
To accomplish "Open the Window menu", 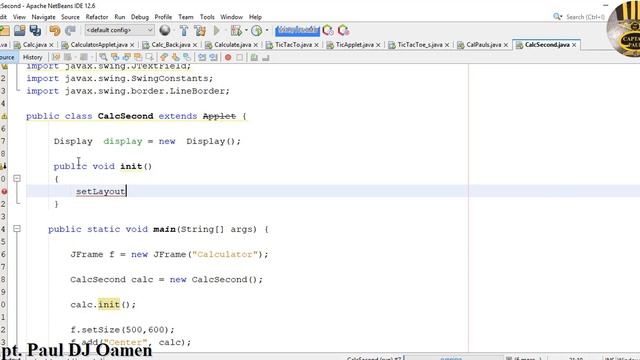I will pos(231,17).
